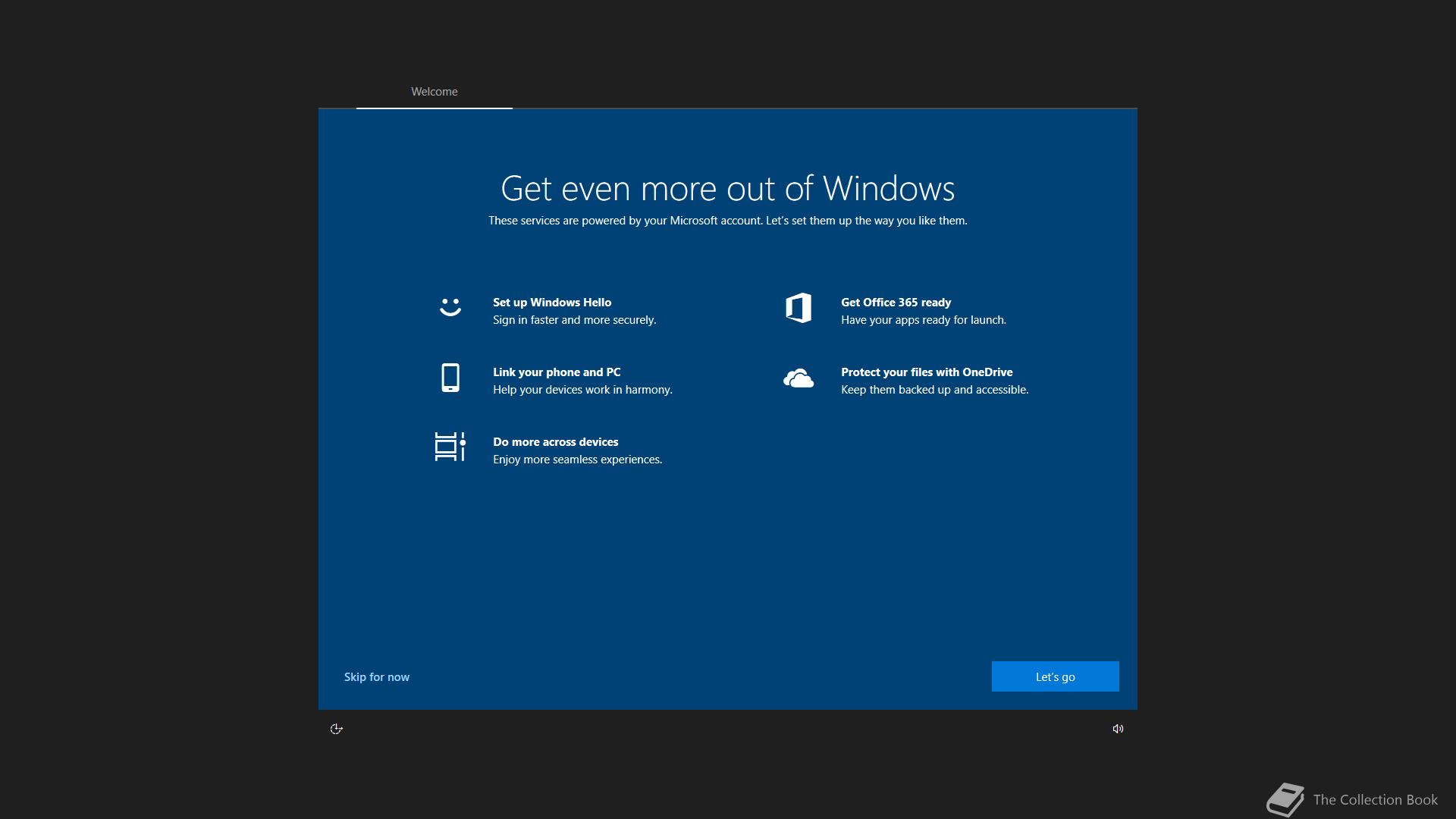Click the OneDrive cloud icon

(x=799, y=378)
